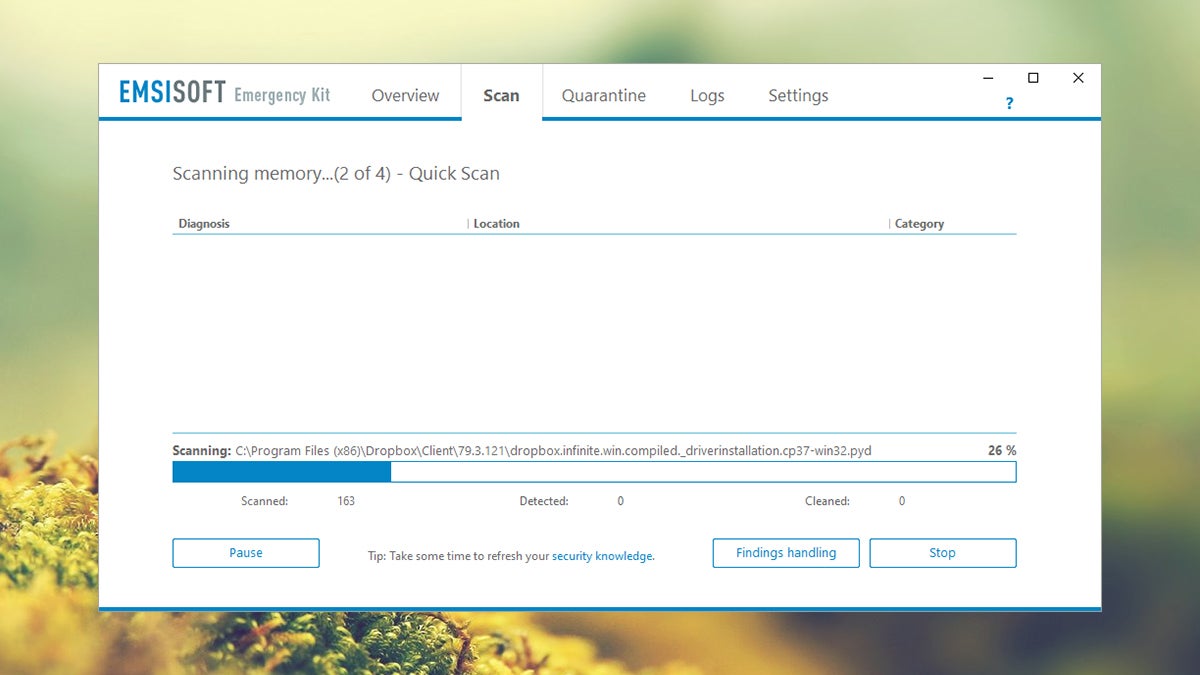
Task: Pause the running quick scan
Action: 246,553
